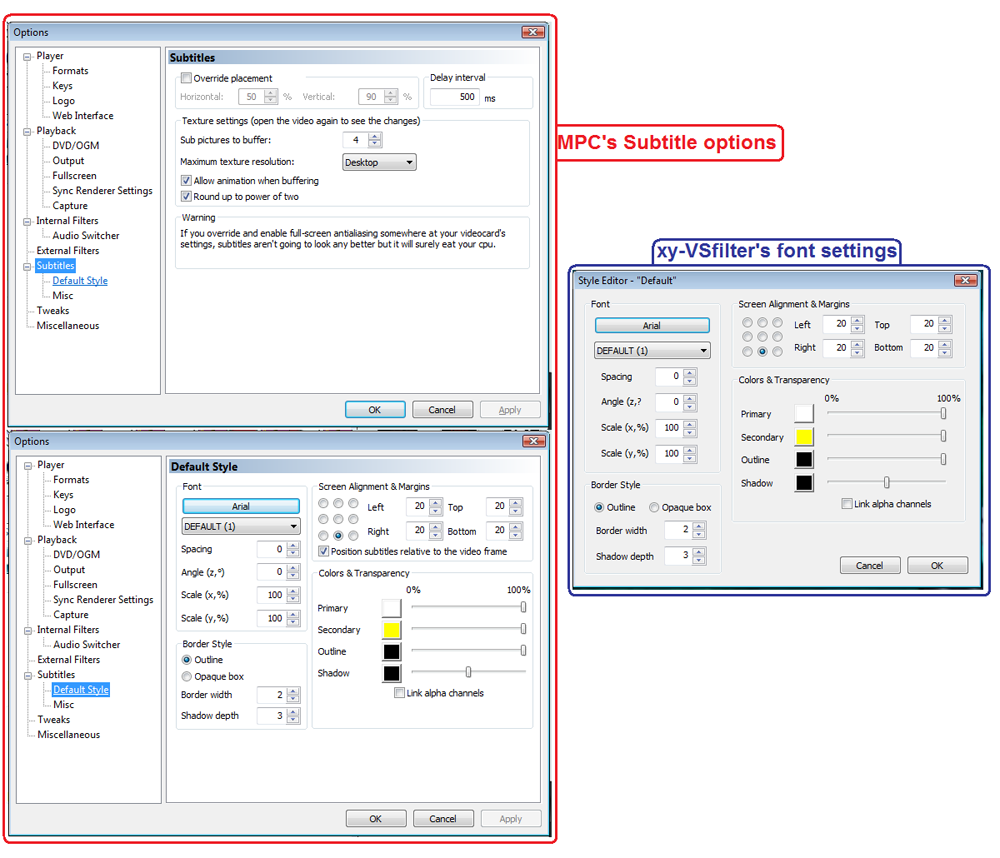
Task: Click the Shadow depth field on the Default Style page
Action: click(x=271, y=716)
